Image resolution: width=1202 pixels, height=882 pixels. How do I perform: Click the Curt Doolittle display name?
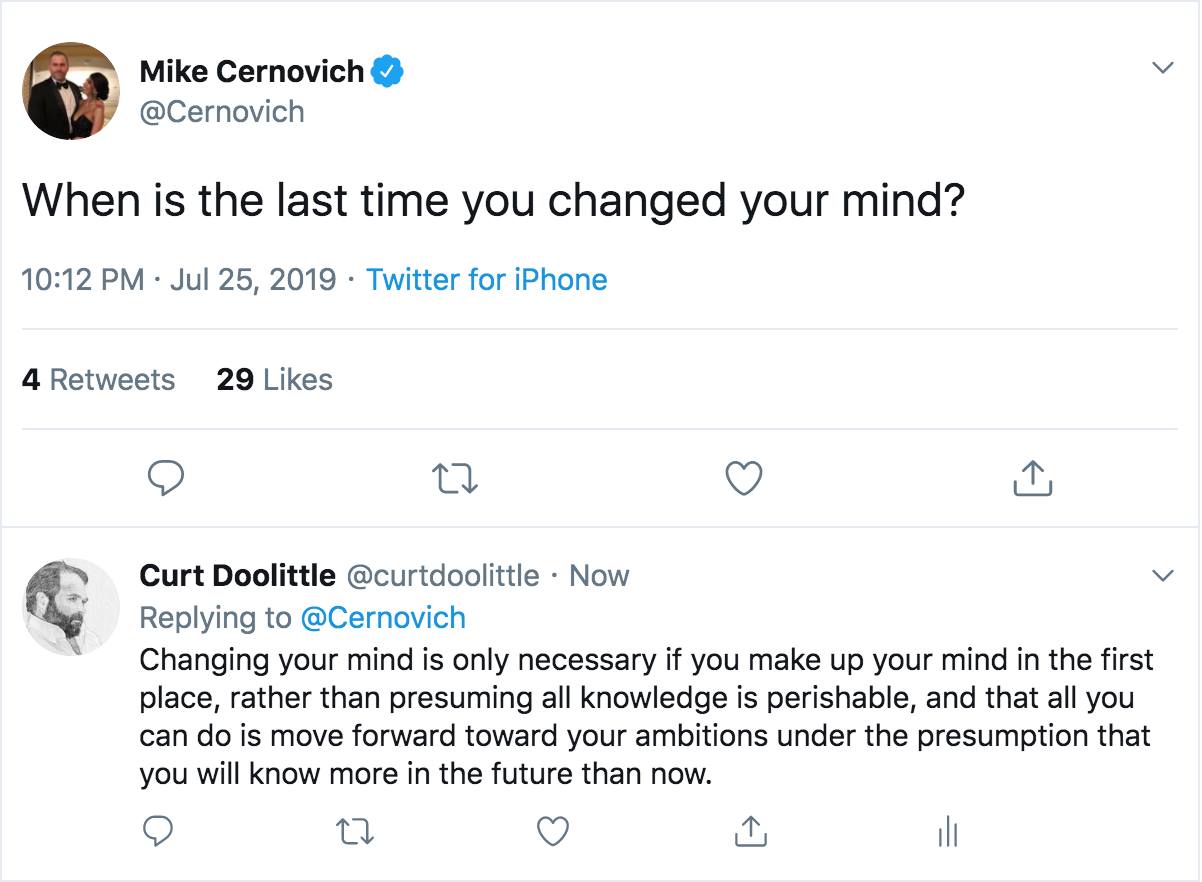[x=237, y=576]
